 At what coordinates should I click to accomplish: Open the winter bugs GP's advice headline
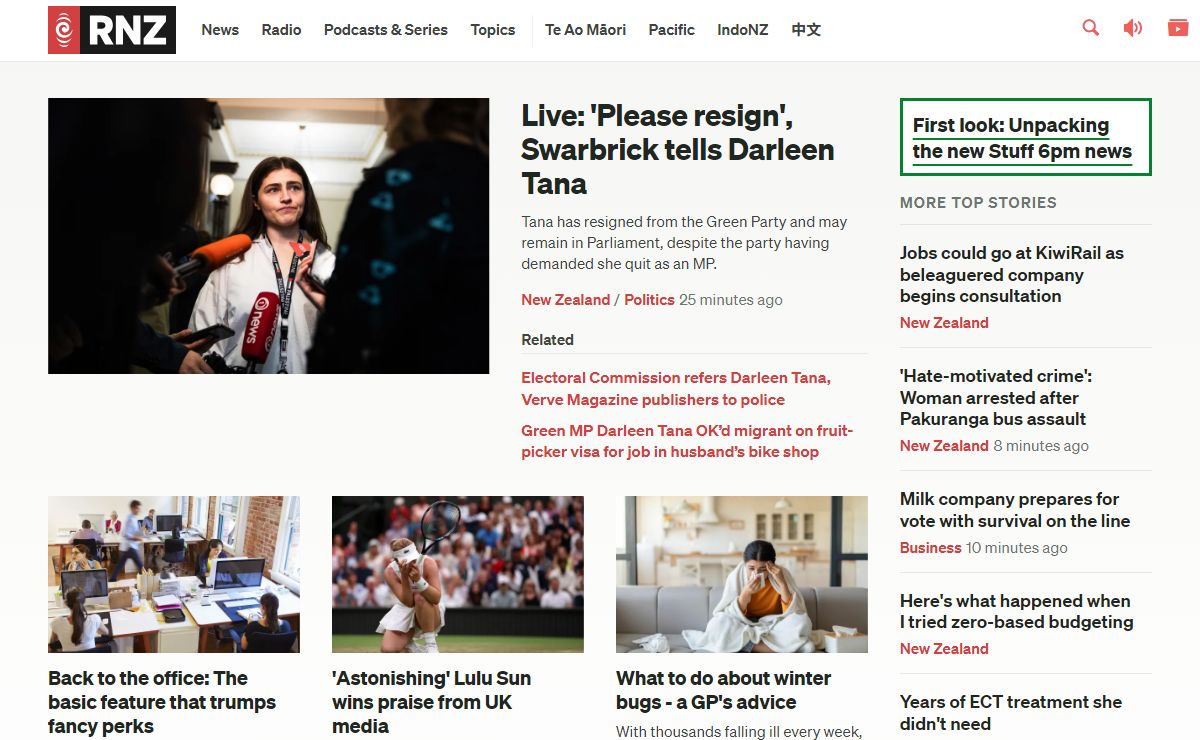(x=723, y=690)
